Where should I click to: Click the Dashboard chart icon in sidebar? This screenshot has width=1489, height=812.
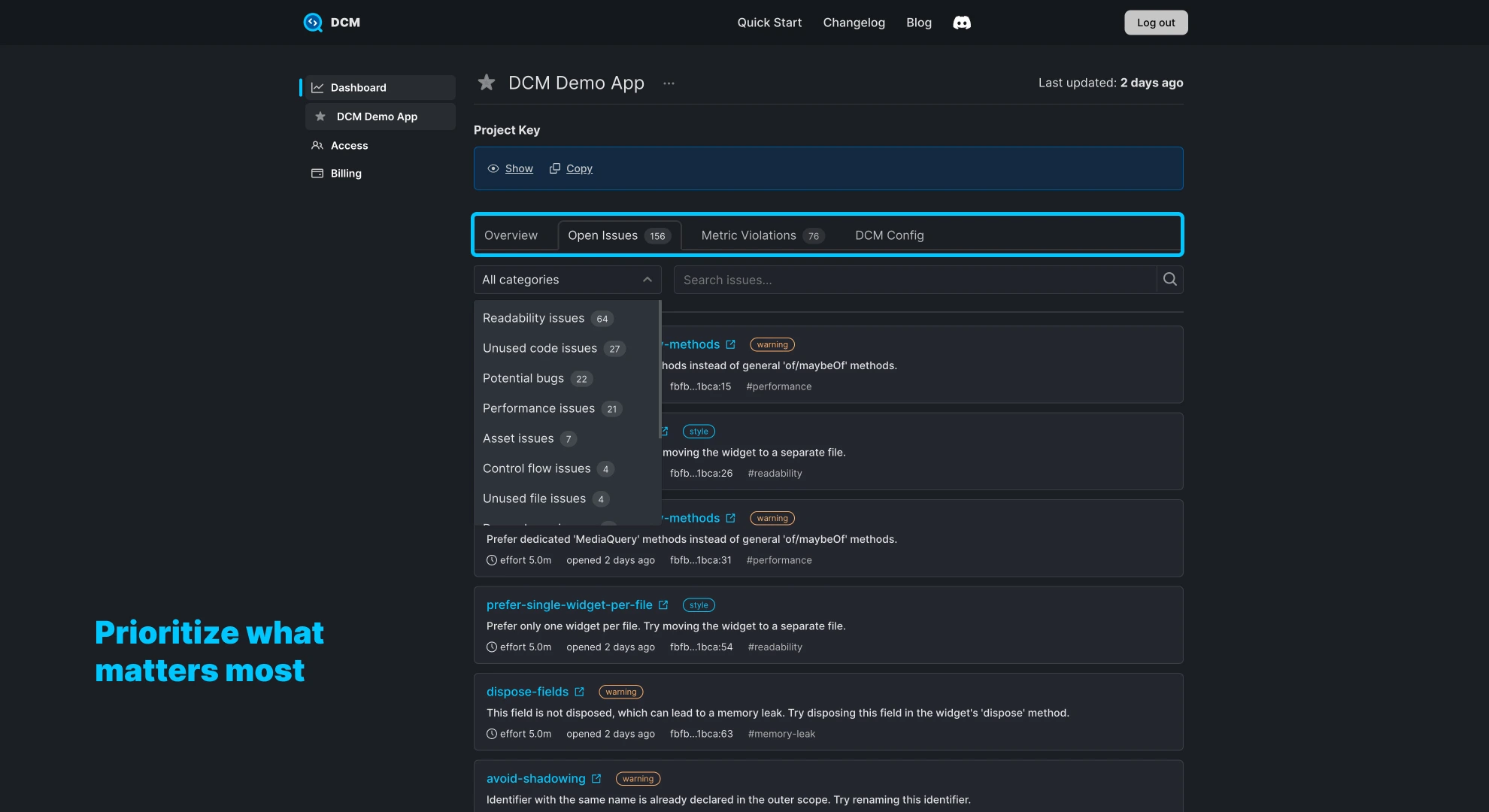pyautogui.click(x=317, y=88)
